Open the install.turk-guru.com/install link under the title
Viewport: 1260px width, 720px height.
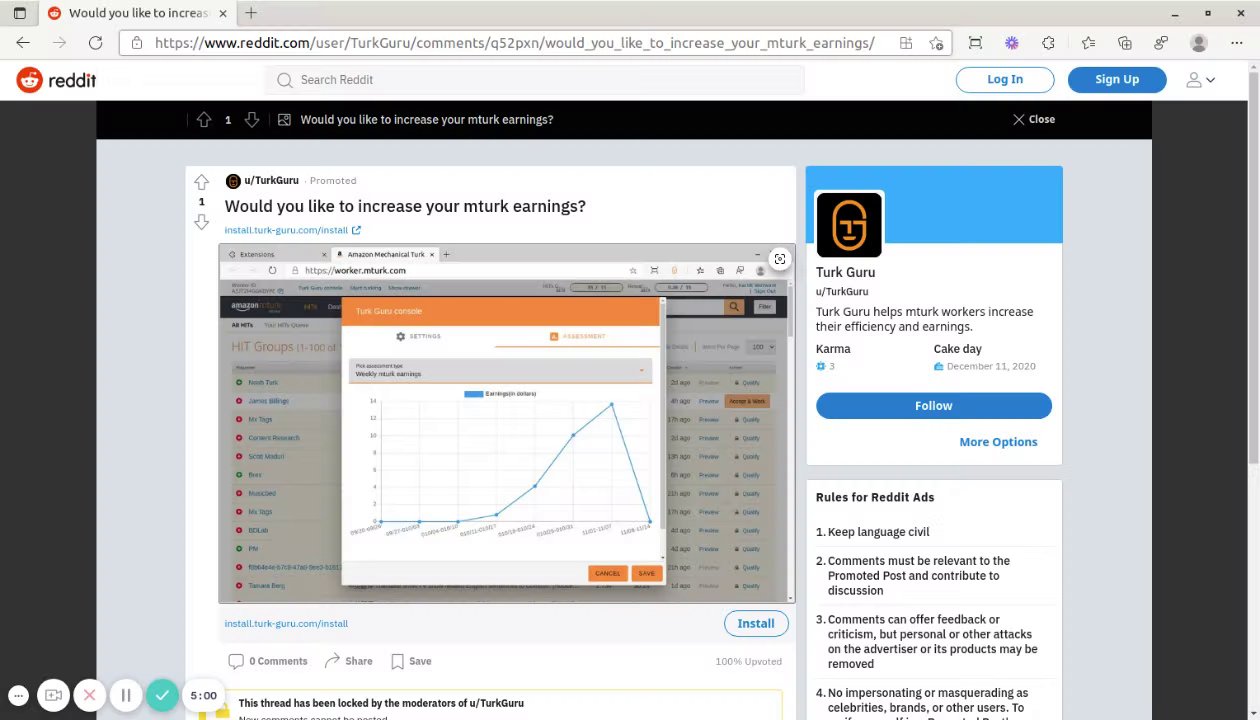click(292, 230)
